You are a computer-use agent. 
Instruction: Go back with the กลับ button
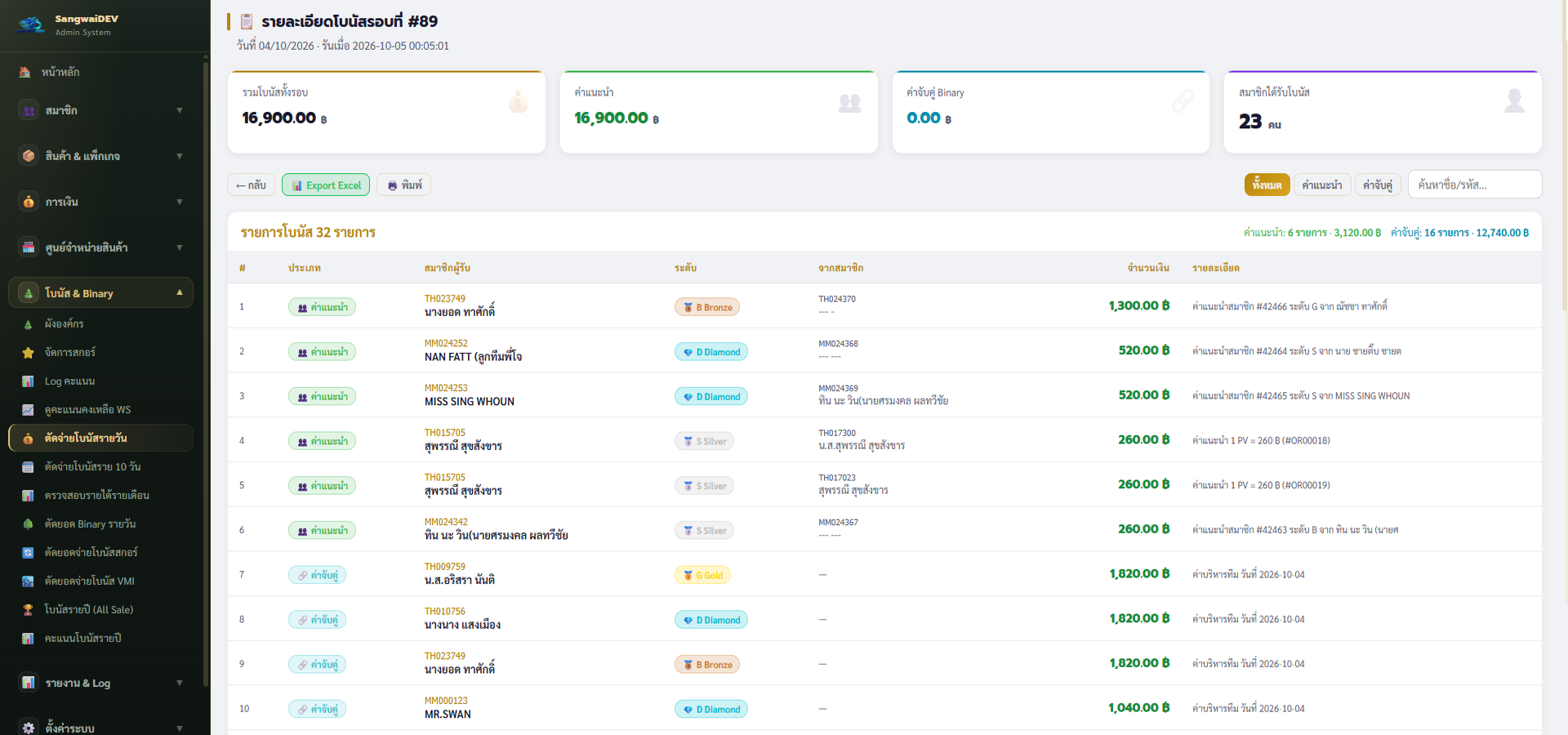point(251,185)
